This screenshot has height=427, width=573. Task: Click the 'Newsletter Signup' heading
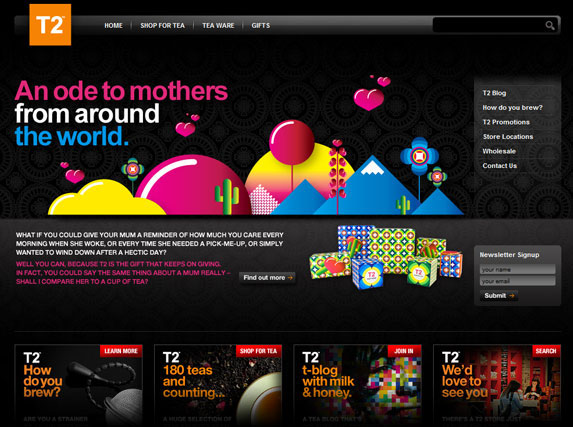[509, 255]
